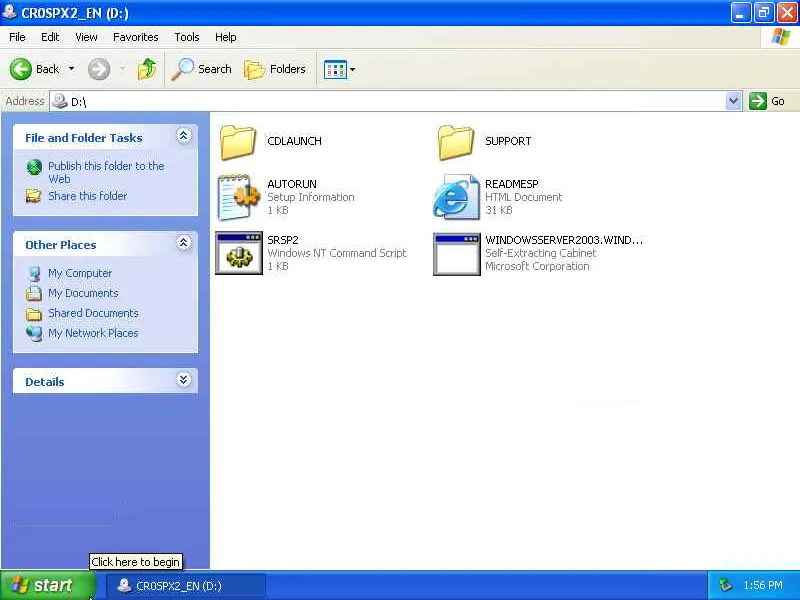Open the Views dropdown arrow
This screenshot has width=800, height=600.
pyautogui.click(x=353, y=69)
